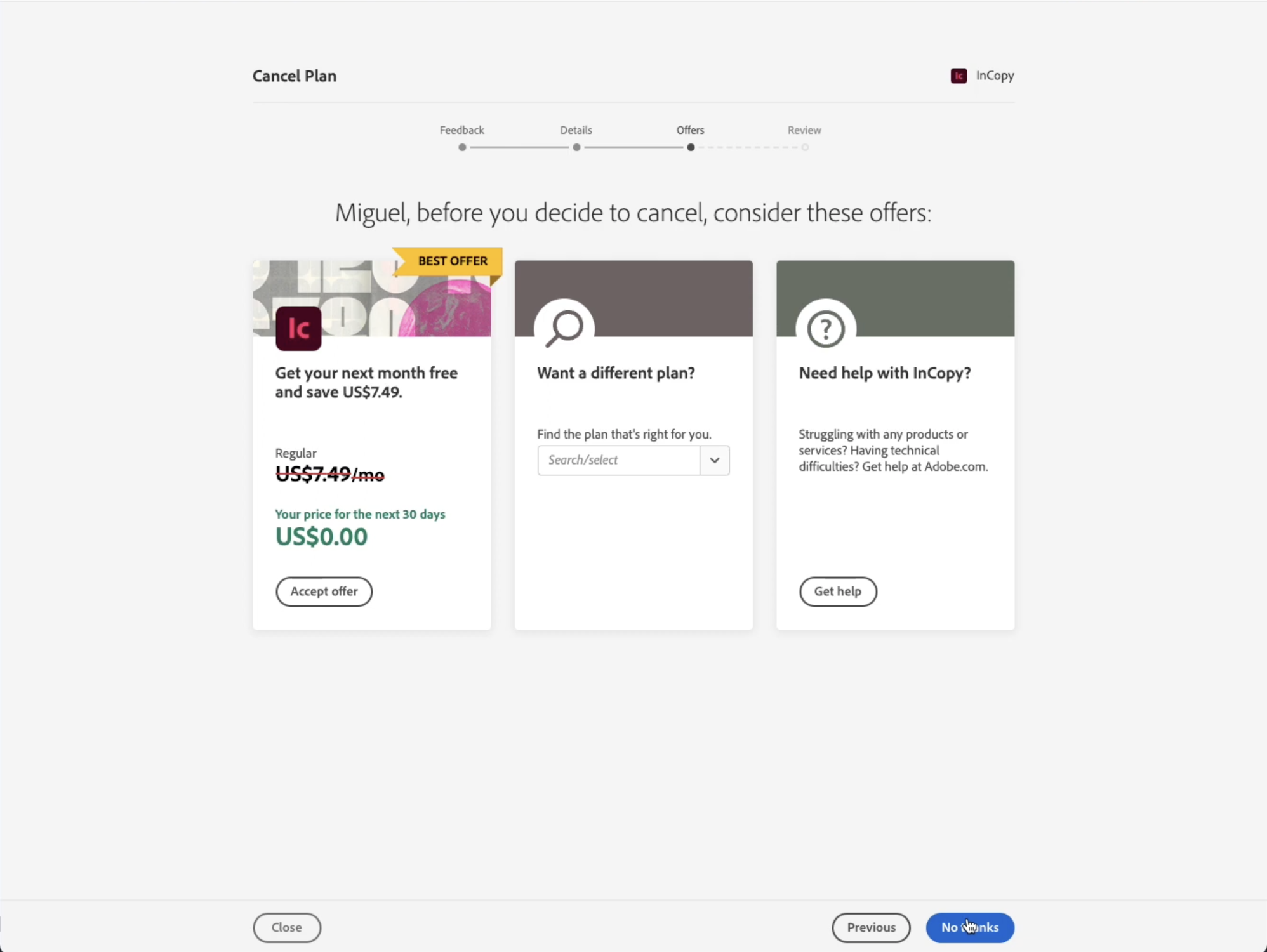Click the Details step progress indicator
1267x952 pixels.
point(576,147)
